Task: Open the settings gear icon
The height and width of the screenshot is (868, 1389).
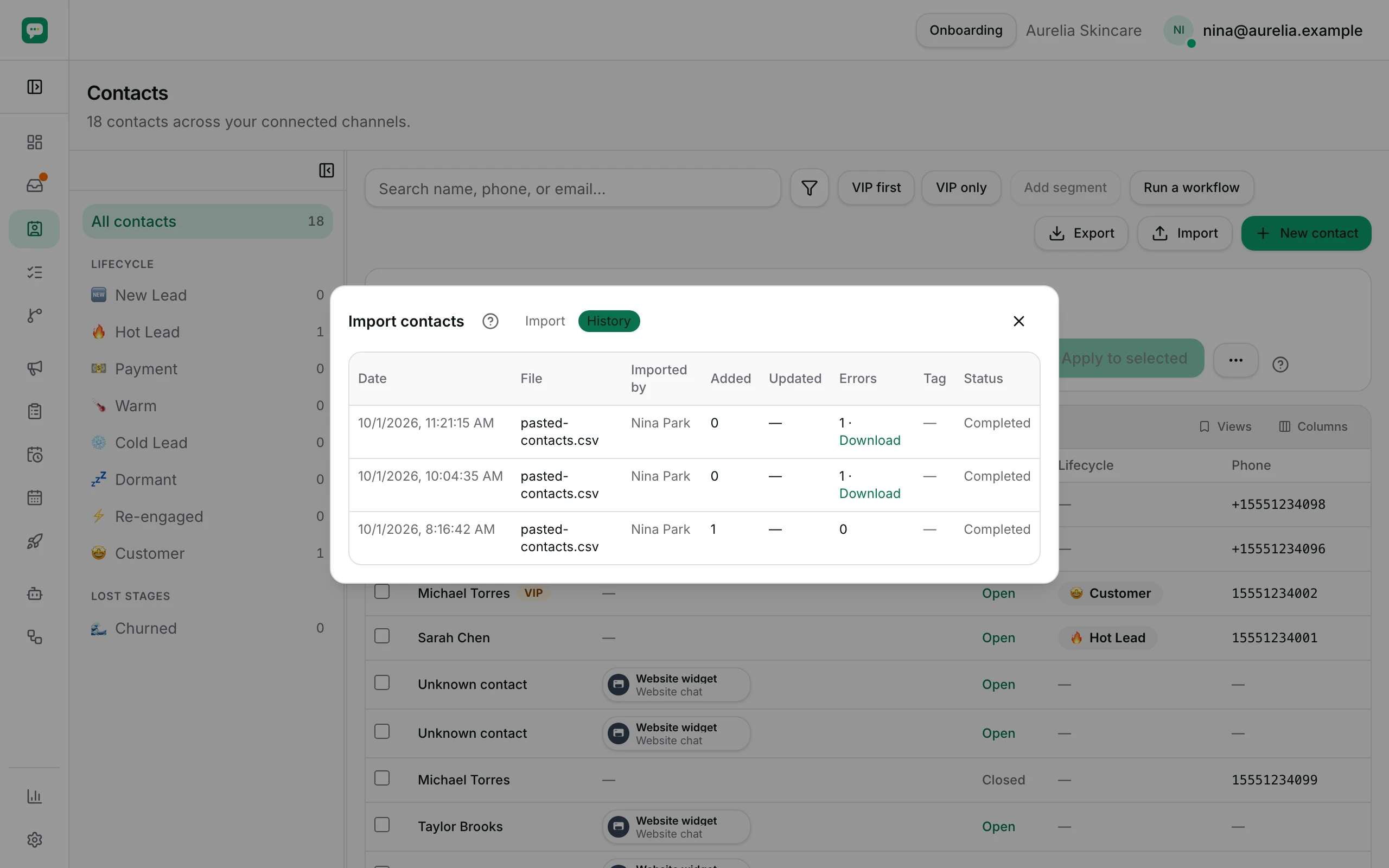Action: click(x=34, y=840)
